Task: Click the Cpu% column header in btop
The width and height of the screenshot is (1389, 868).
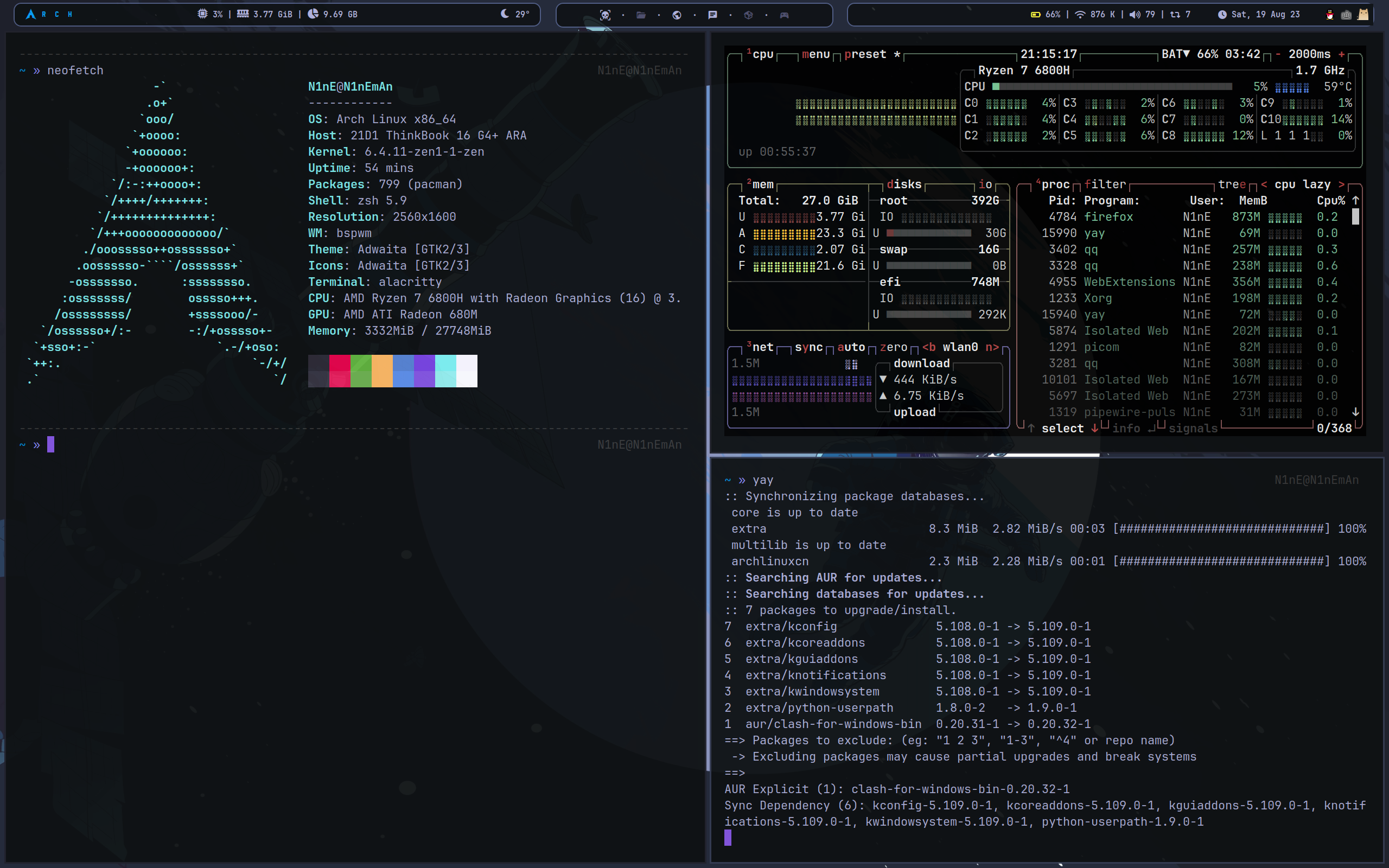Action: (x=1330, y=200)
